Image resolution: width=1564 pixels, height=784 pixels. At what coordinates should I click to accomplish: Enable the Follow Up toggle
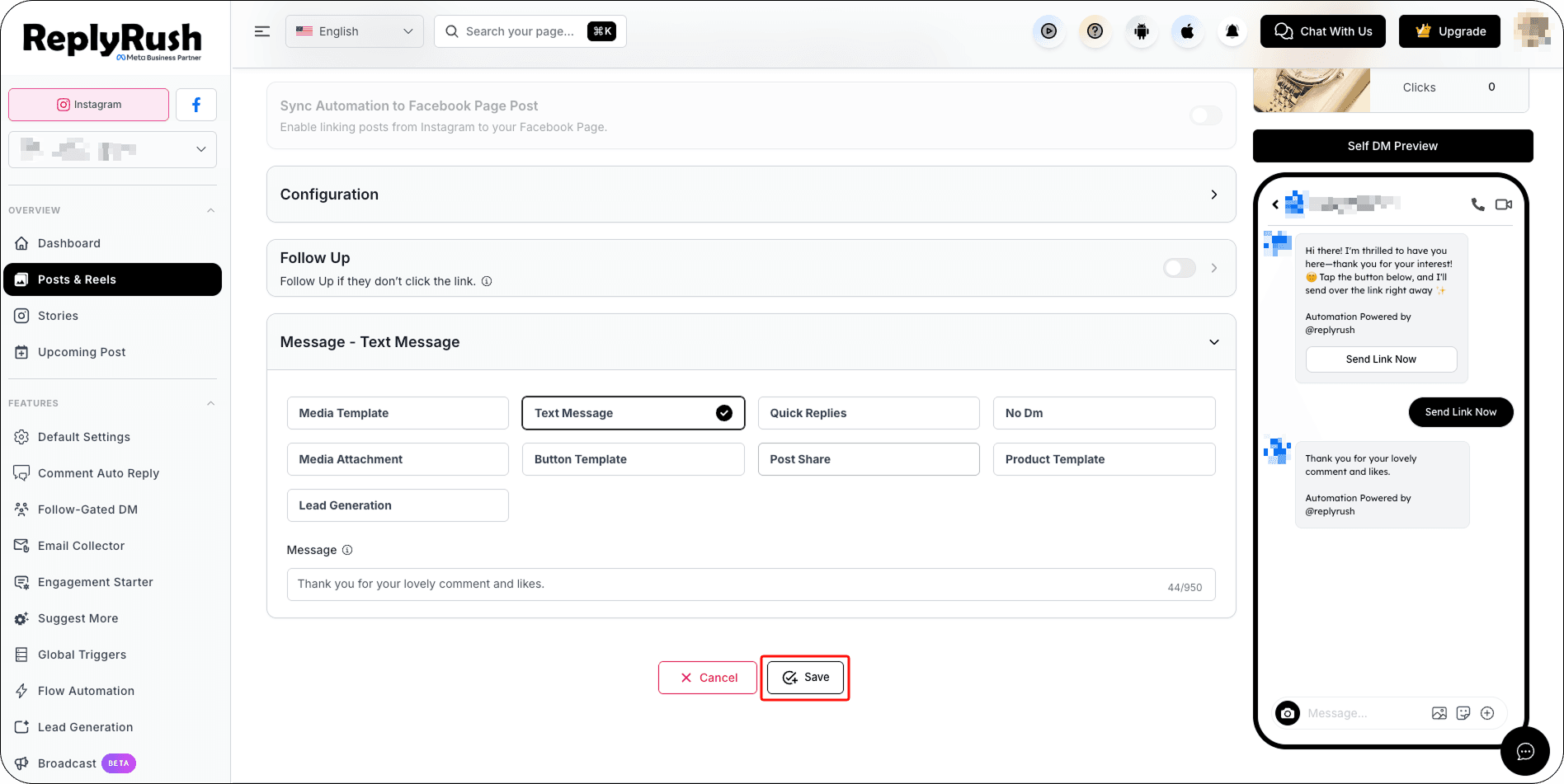(x=1180, y=268)
